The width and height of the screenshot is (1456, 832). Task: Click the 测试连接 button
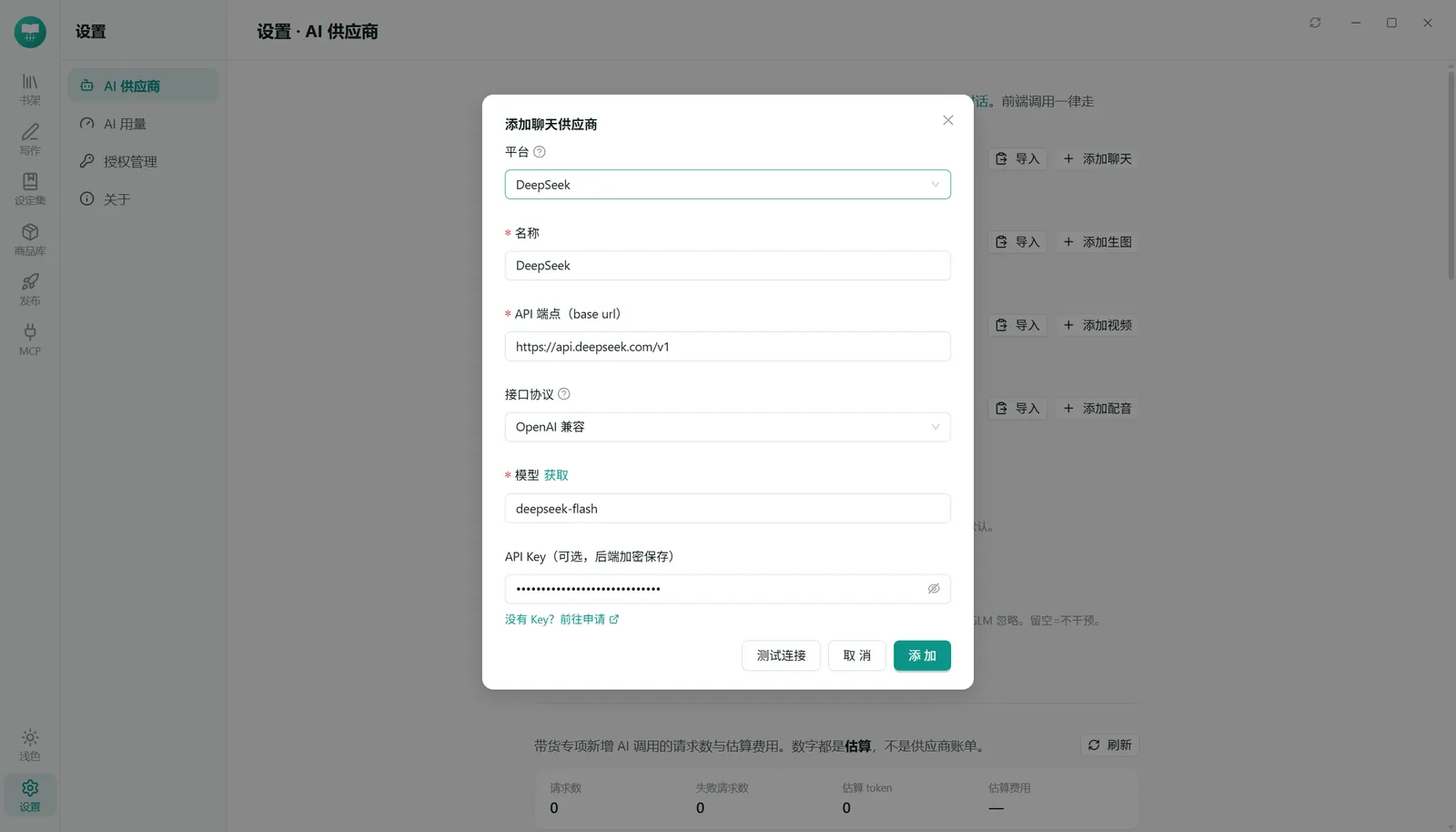coord(781,655)
